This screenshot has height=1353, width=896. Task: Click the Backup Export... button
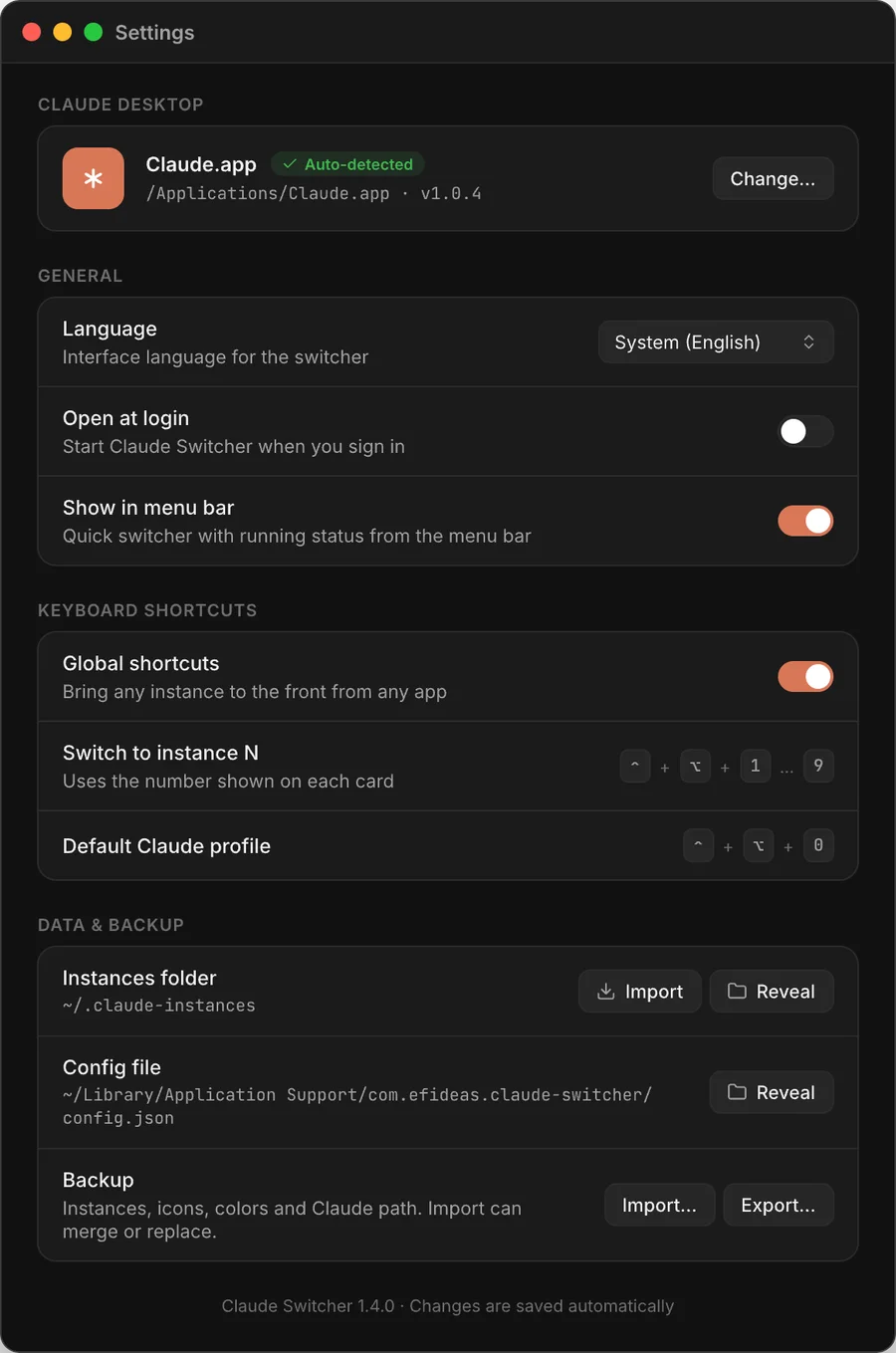point(779,1205)
